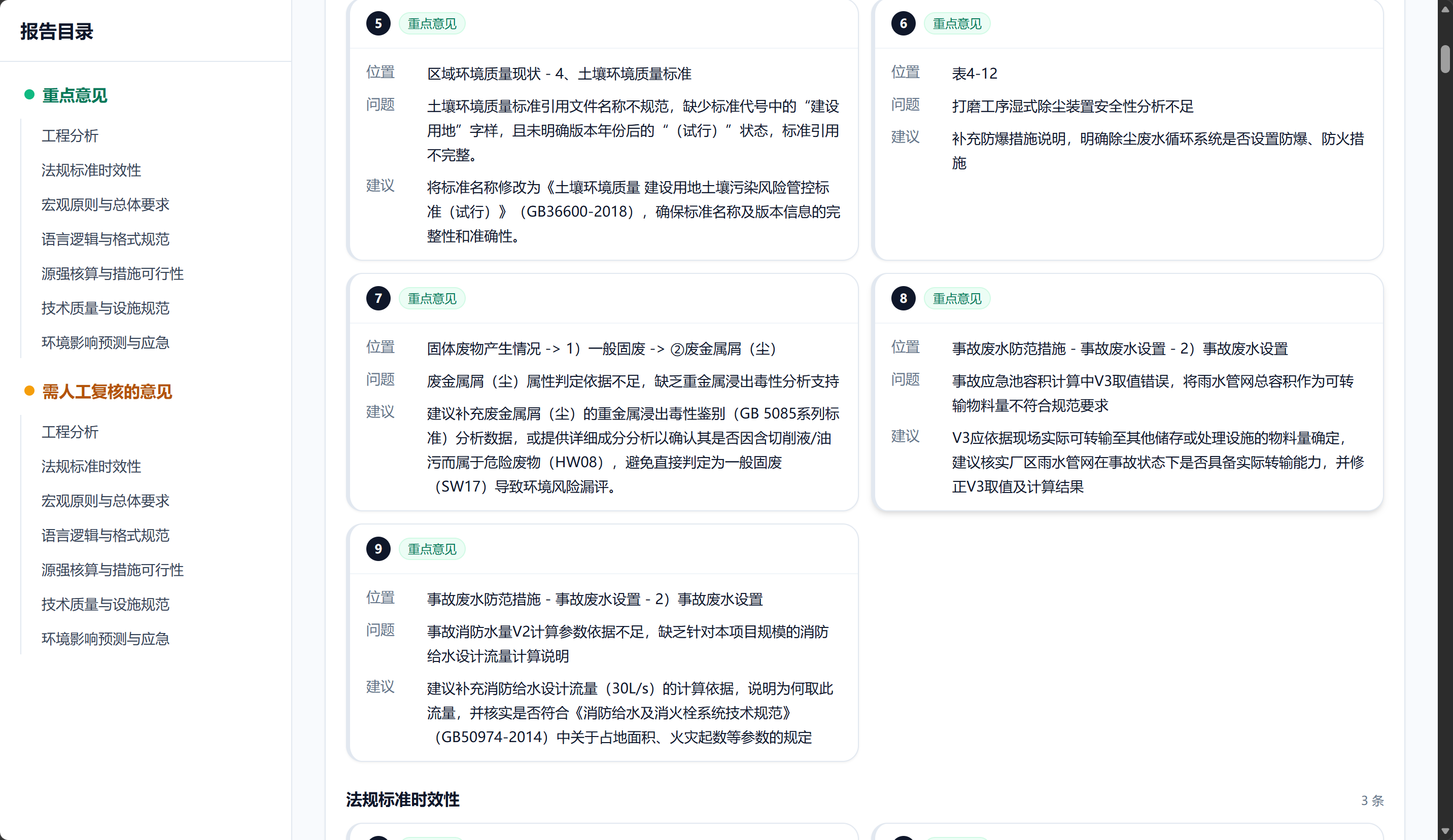1453x840 pixels.
Task: Click green dot beside 重点意见 heading
Action: (29, 94)
